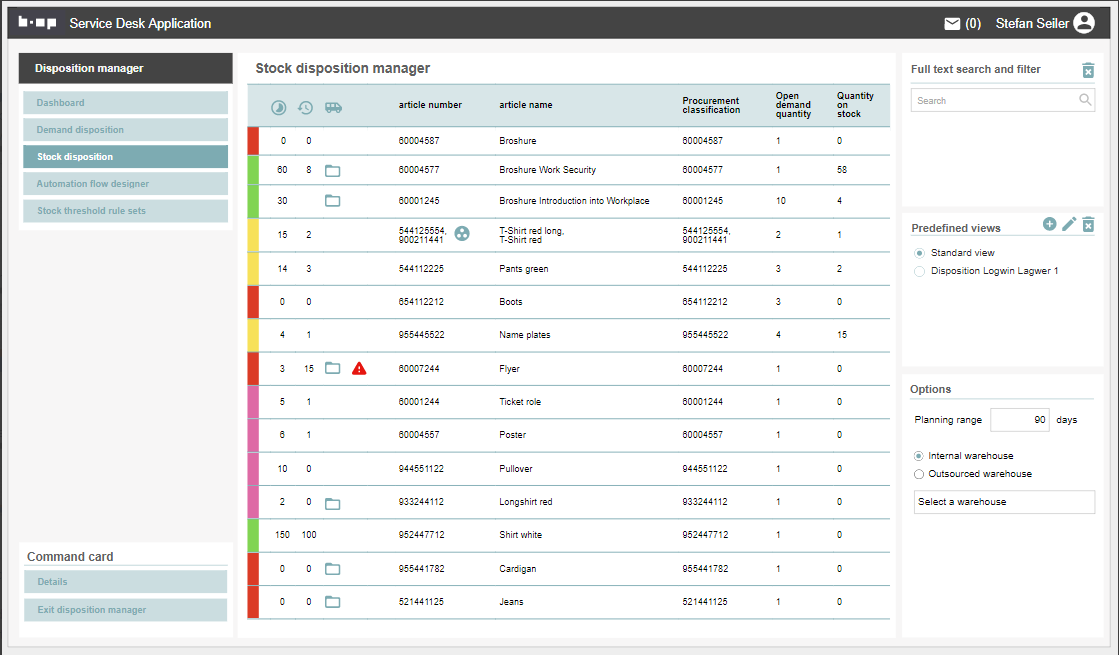Open folder icon in Broshure Work Security row

click(x=333, y=171)
